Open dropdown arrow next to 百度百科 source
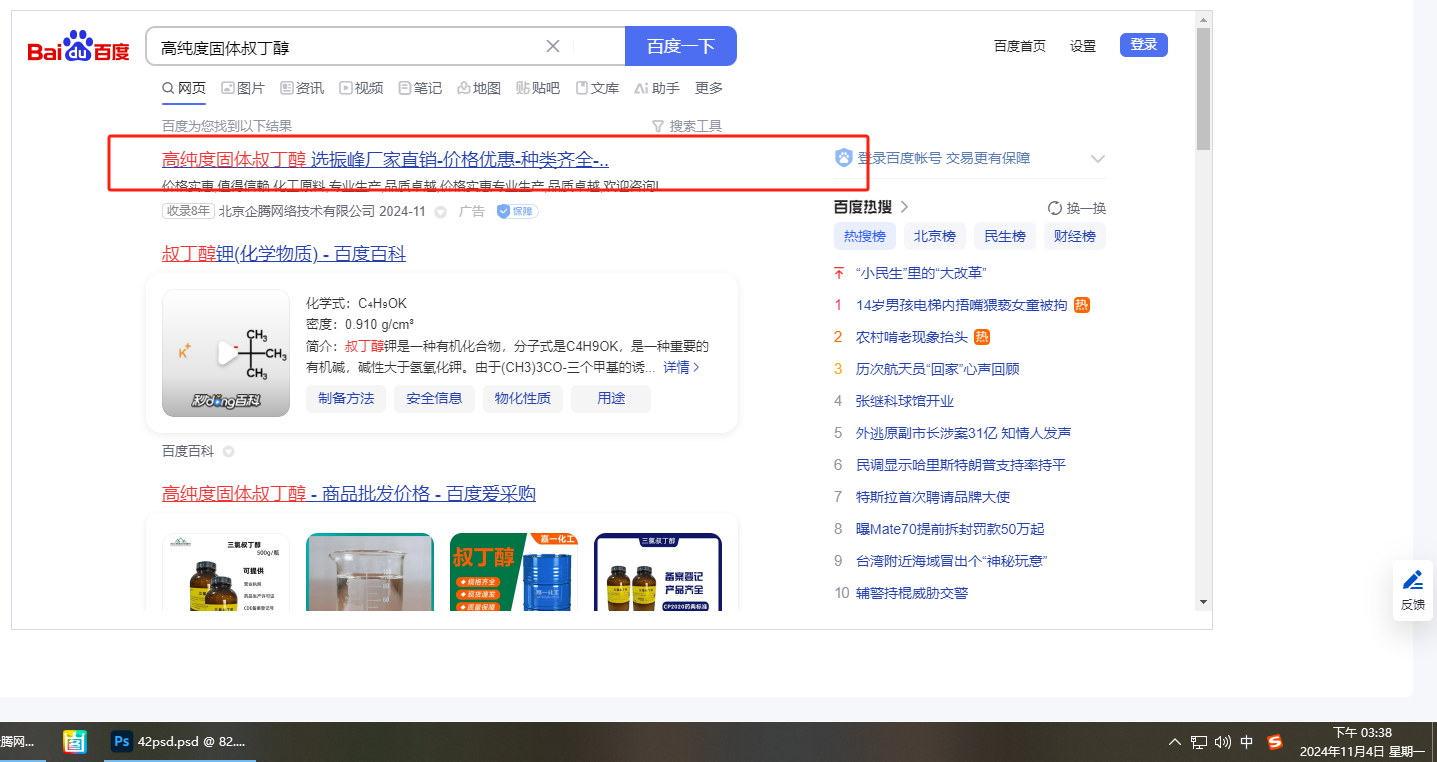The image size is (1437, 762). tap(228, 452)
